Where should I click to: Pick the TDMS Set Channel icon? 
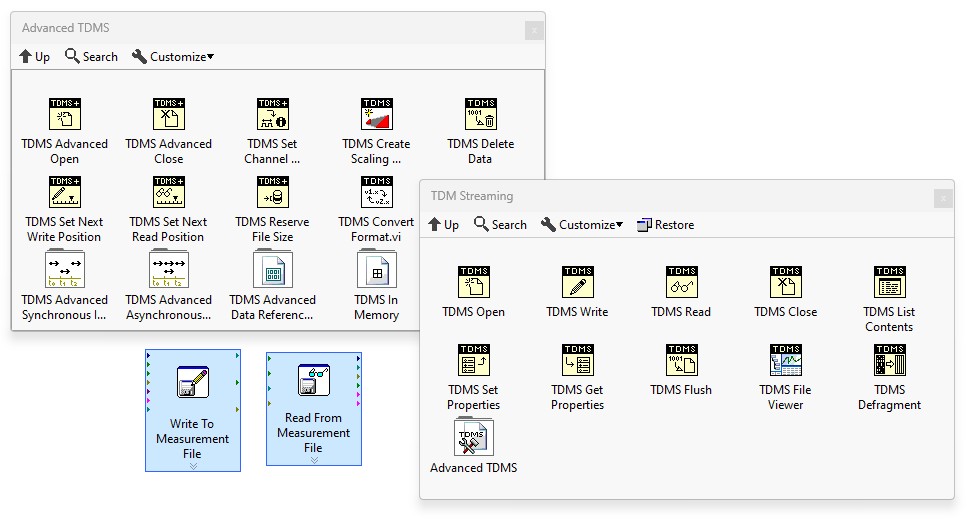tap(273, 114)
